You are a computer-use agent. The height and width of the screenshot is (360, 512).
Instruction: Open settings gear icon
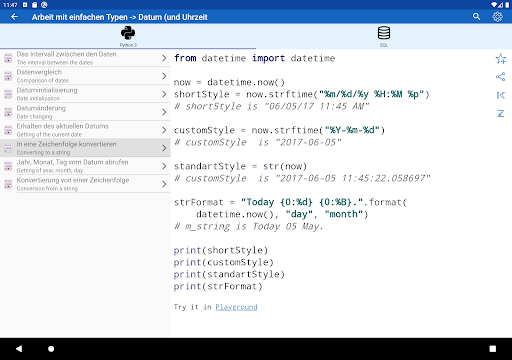(x=497, y=17)
